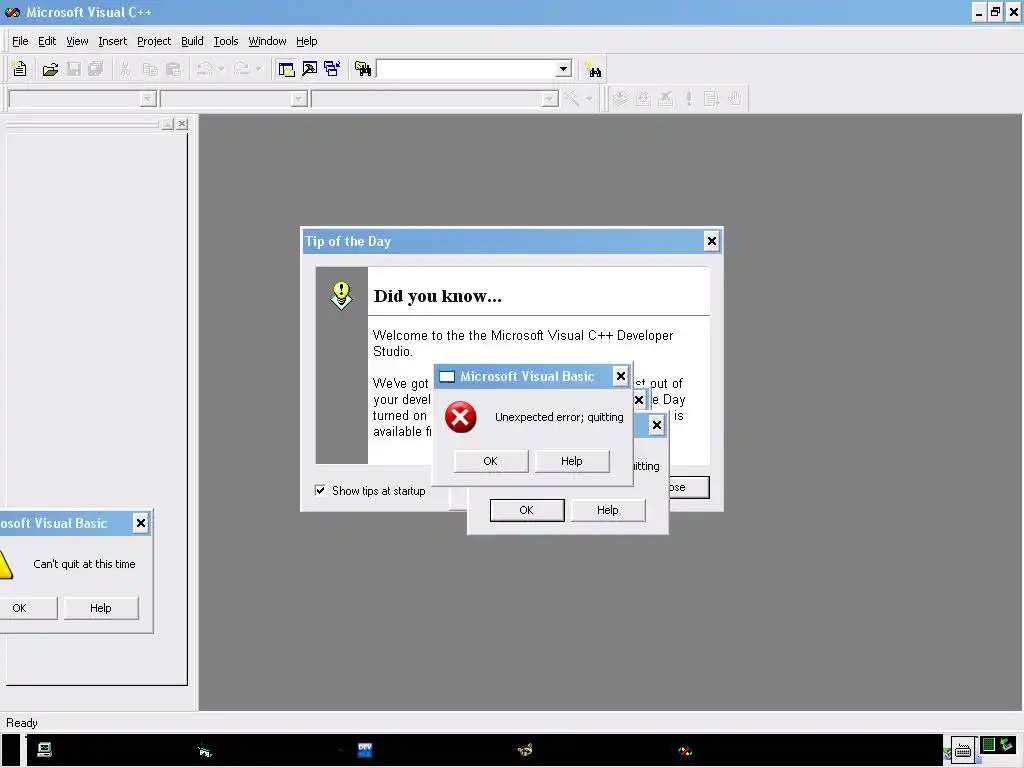Open the Tools menu

click(x=226, y=41)
